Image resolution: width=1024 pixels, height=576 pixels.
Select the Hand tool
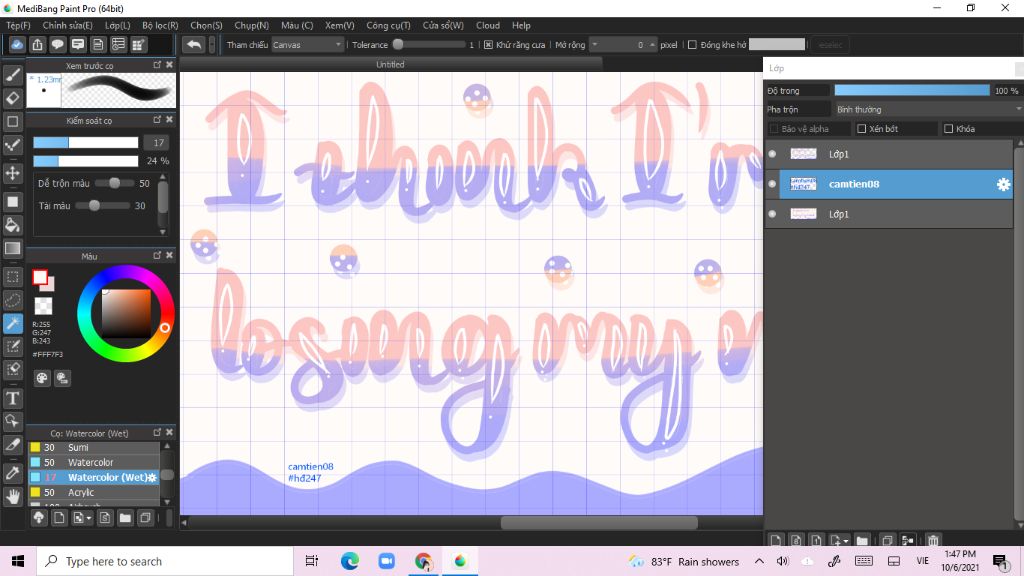tap(12, 496)
